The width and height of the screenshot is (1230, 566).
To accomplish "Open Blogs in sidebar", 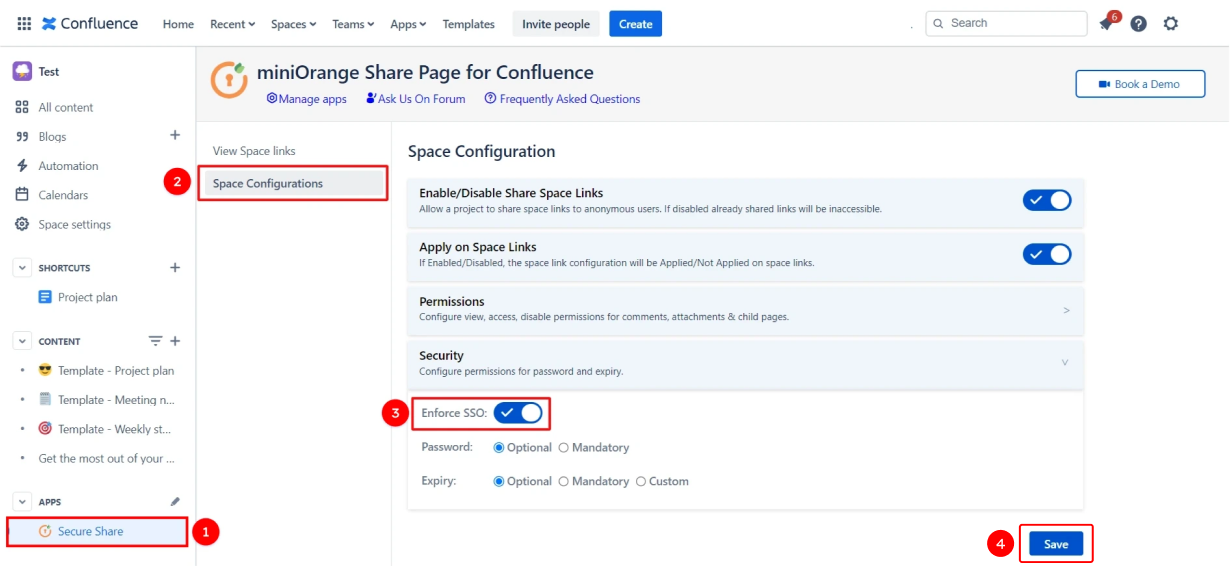I will point(52,137).
